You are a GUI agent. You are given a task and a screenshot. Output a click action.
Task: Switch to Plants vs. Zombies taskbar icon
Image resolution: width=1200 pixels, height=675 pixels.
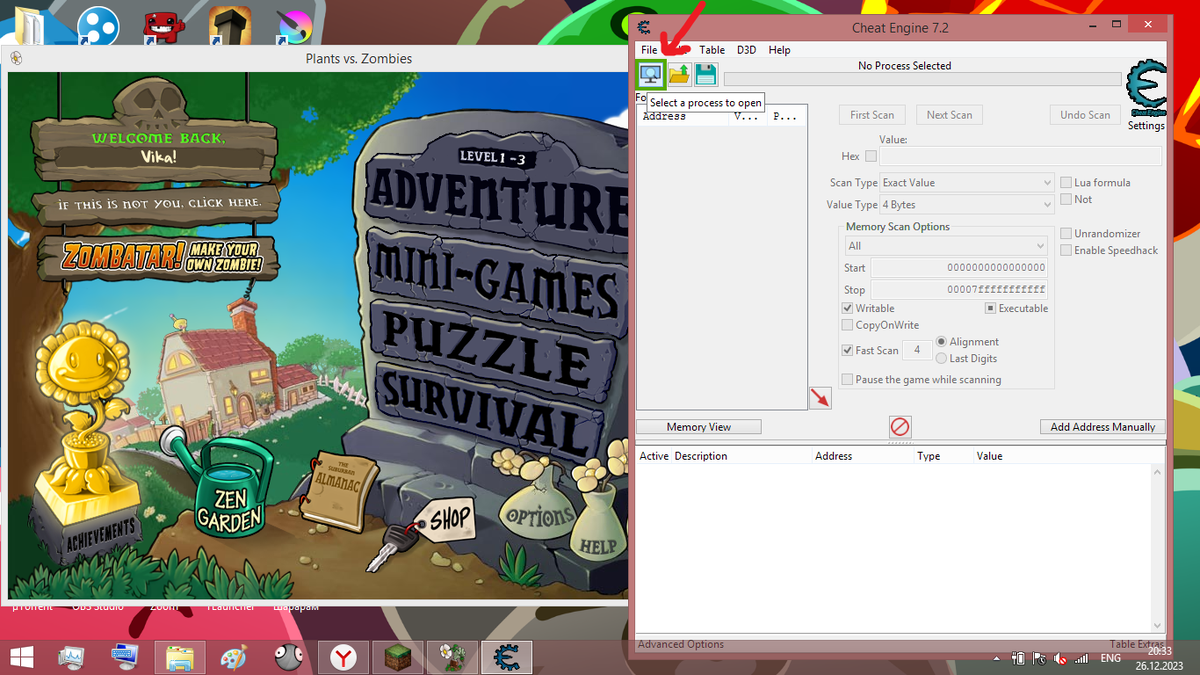[x=451, y=657]
